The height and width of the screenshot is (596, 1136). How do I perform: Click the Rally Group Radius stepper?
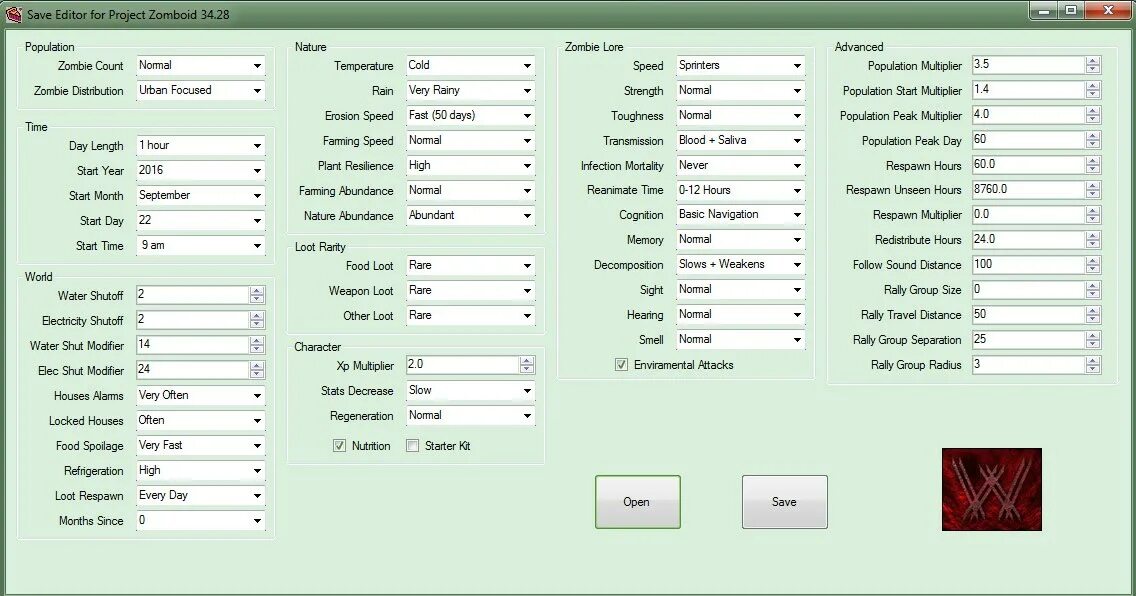1093,365
